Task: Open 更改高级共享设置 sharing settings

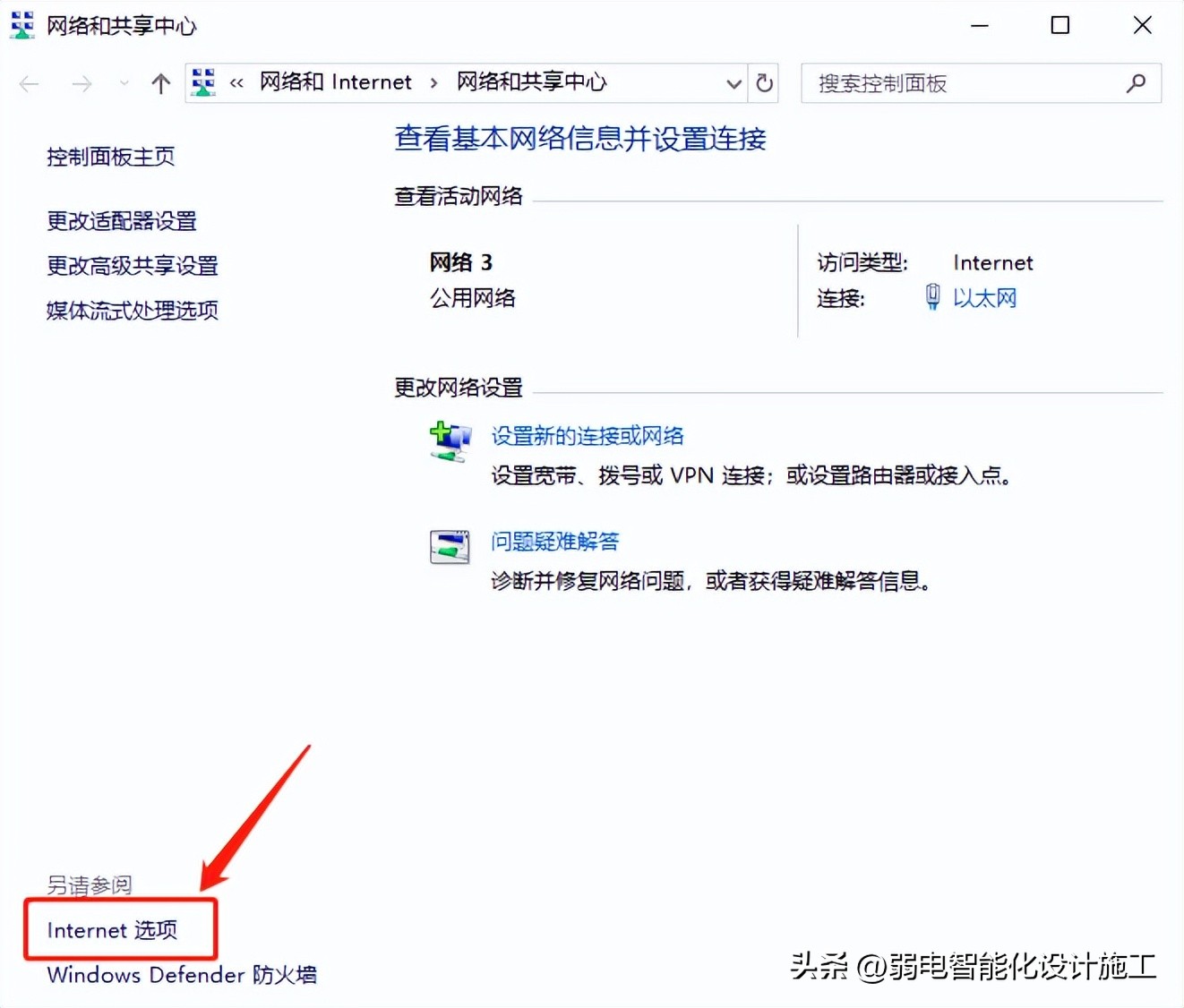Action: point(132,266)
